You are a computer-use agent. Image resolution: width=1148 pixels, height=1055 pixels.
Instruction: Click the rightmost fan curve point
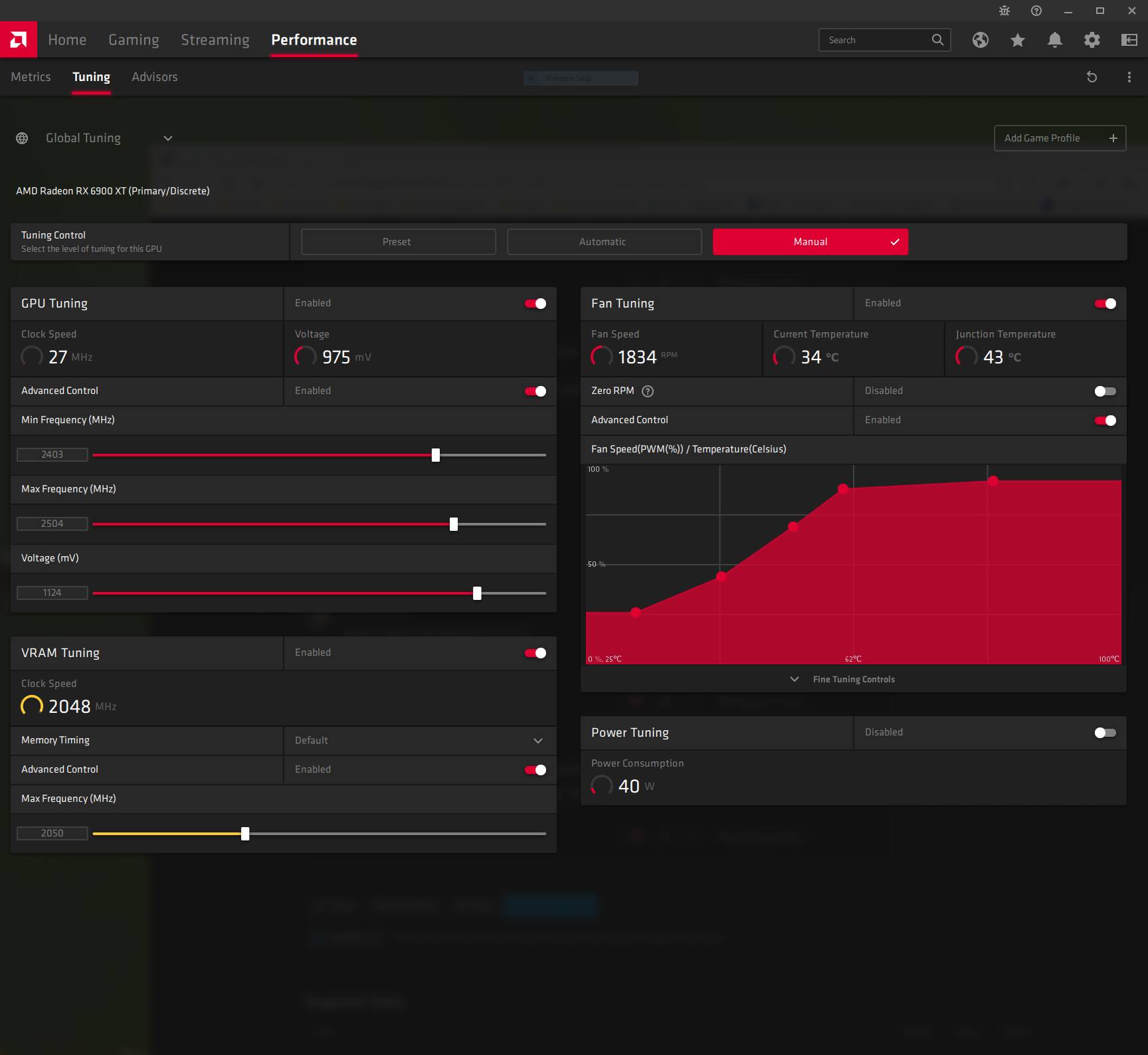tap(993, 480)
